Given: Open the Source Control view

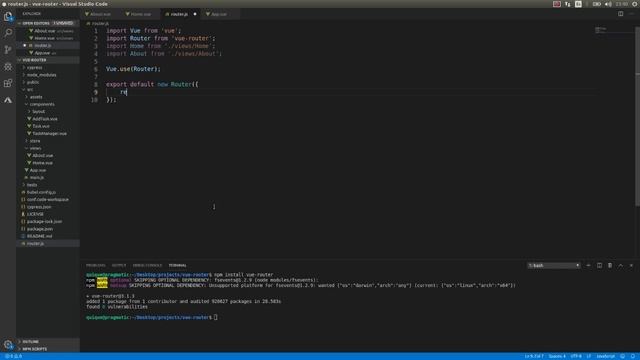Looking at the screenshot, I should [8, 50].
